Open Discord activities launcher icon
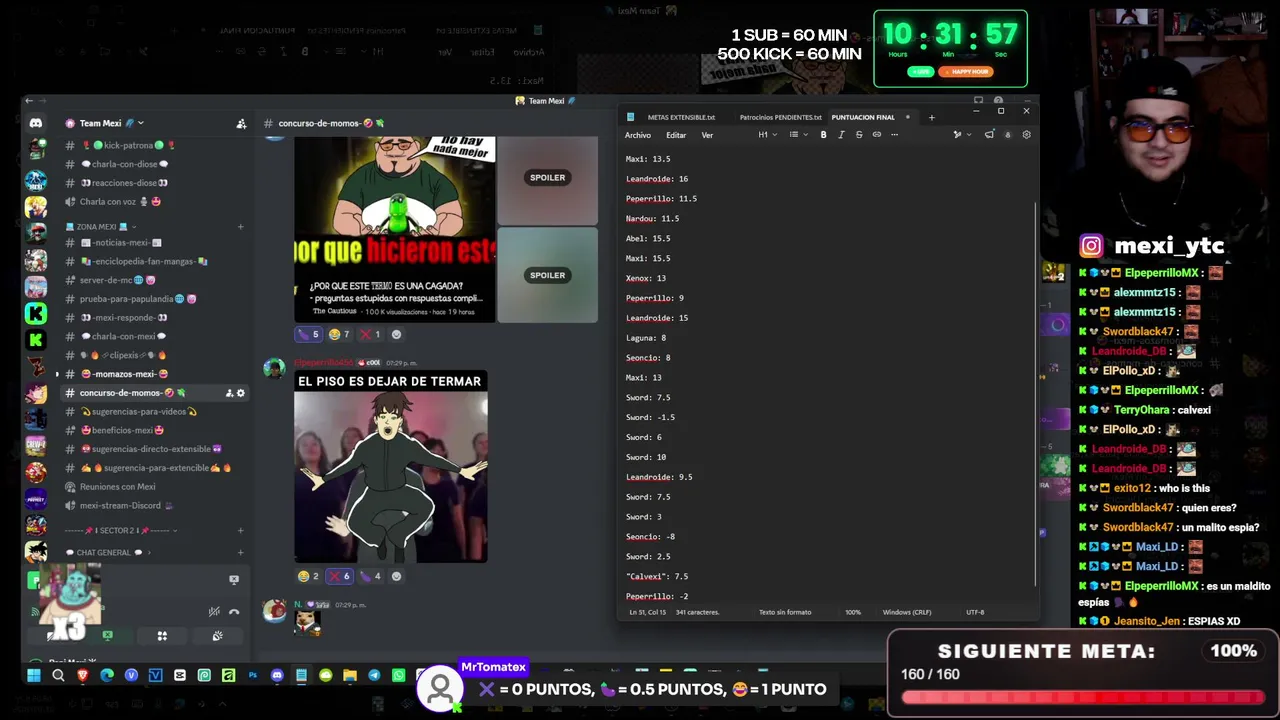The width and height of the screenshot is (1280, 720). (x=162, y=636)
